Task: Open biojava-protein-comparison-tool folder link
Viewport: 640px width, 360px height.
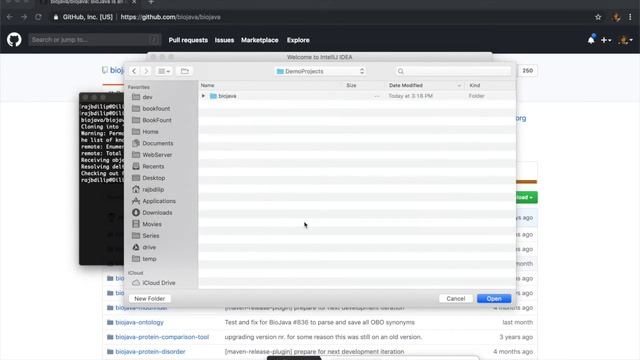Action: pyautogui.click(x=162, y=337)
